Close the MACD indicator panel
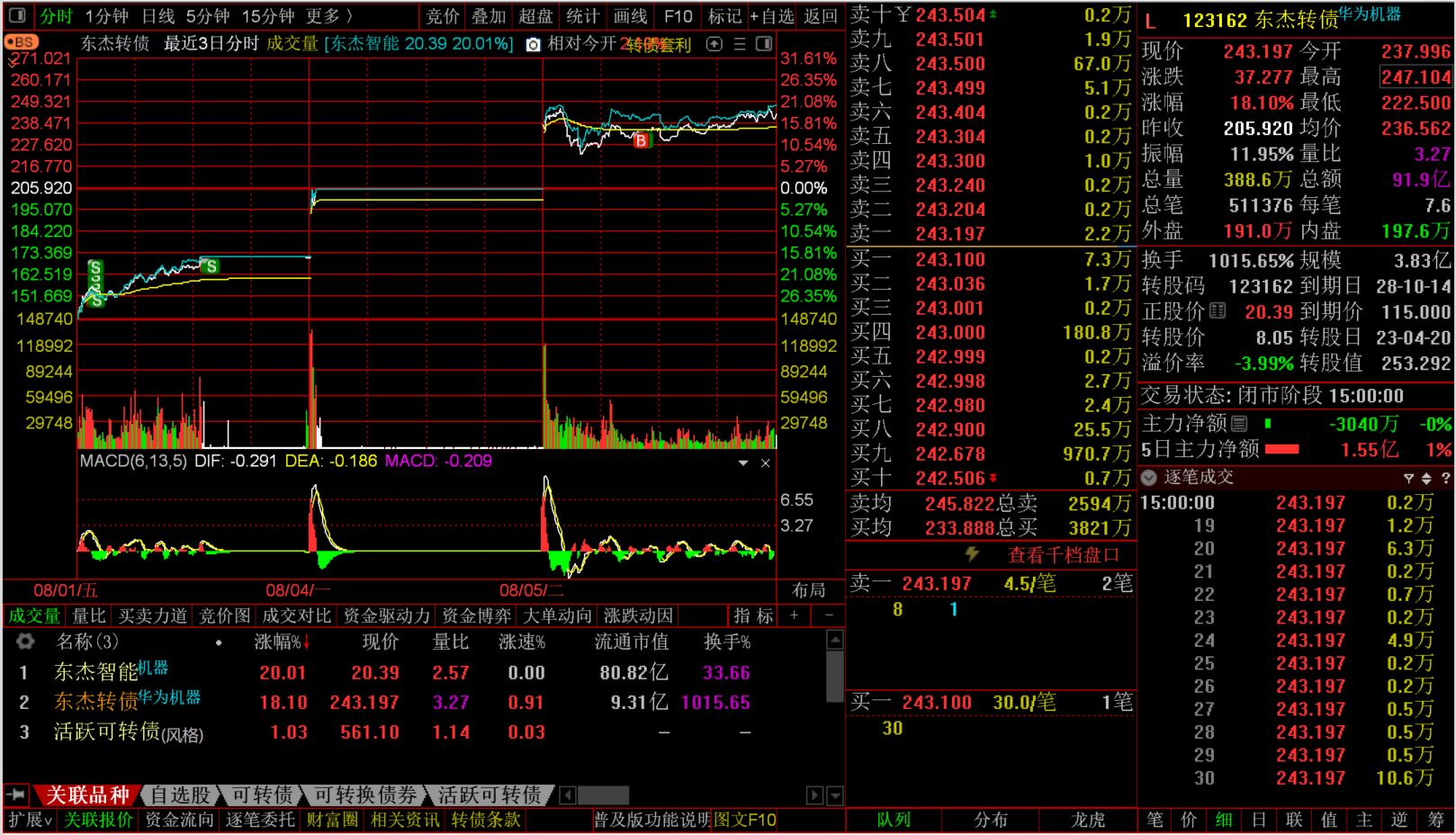 (765, 462)
